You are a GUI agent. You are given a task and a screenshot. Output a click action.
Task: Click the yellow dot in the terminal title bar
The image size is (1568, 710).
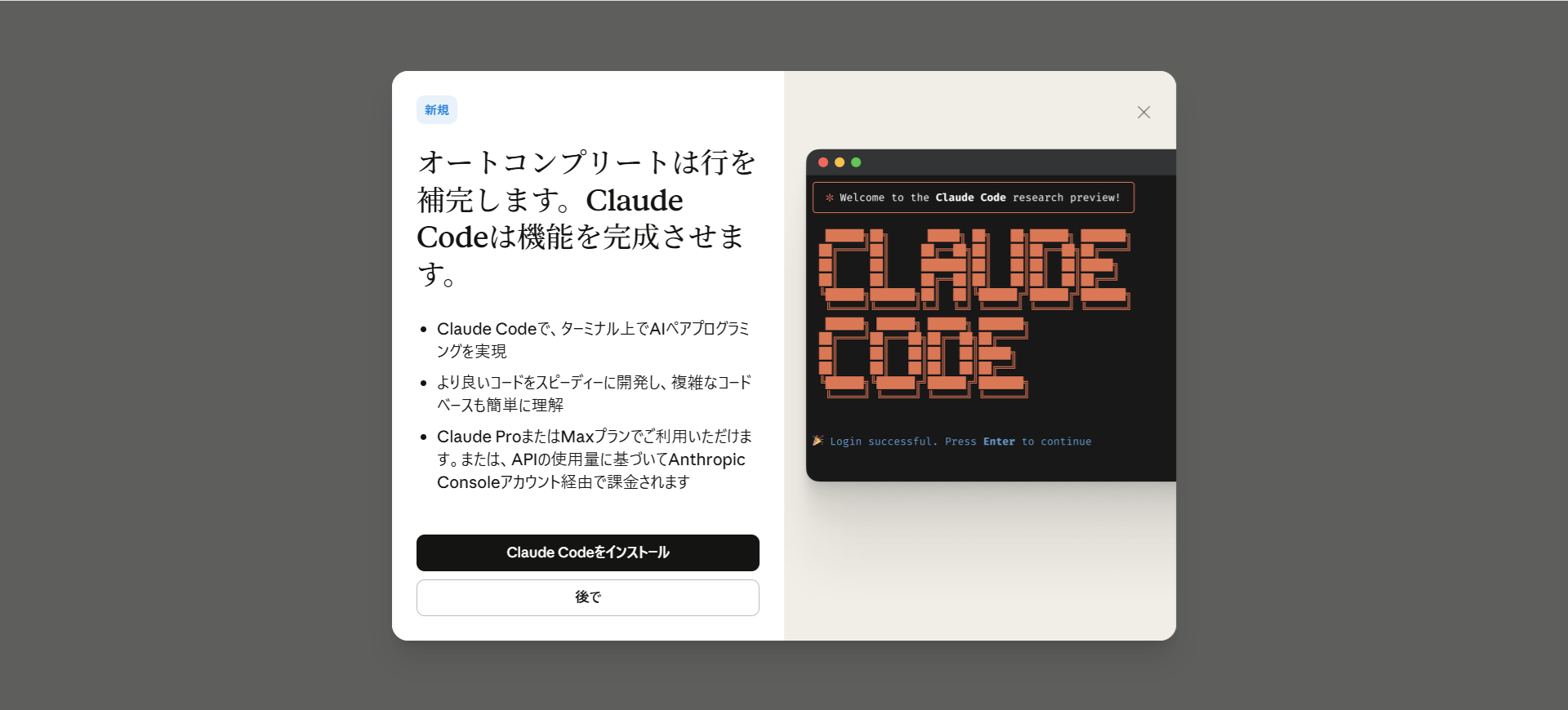(x=840, y=162)
